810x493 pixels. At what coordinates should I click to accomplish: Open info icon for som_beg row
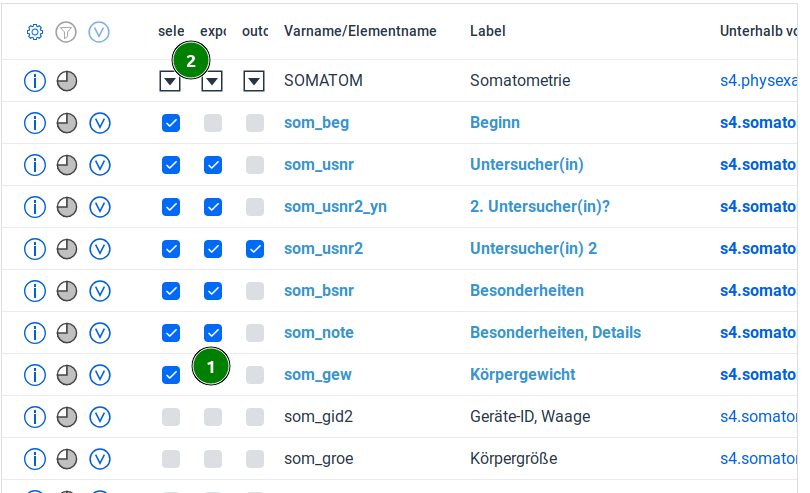[x=35, y=123]
